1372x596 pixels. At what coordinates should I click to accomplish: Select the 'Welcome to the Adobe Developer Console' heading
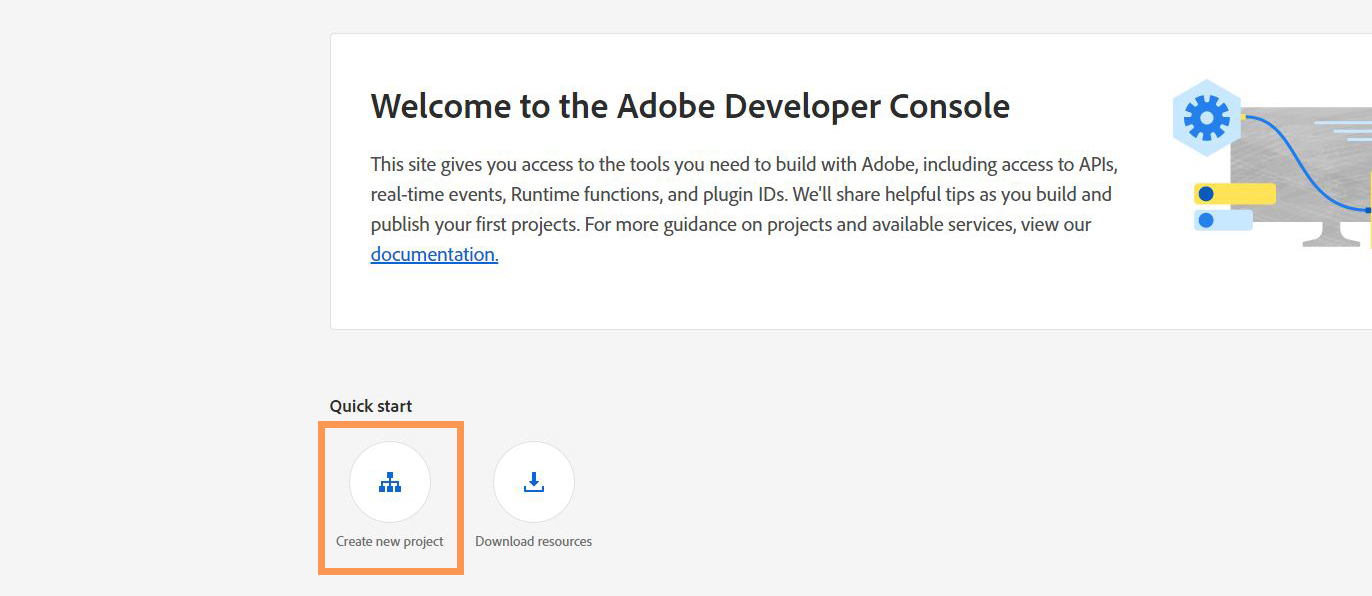pos(690,106)
